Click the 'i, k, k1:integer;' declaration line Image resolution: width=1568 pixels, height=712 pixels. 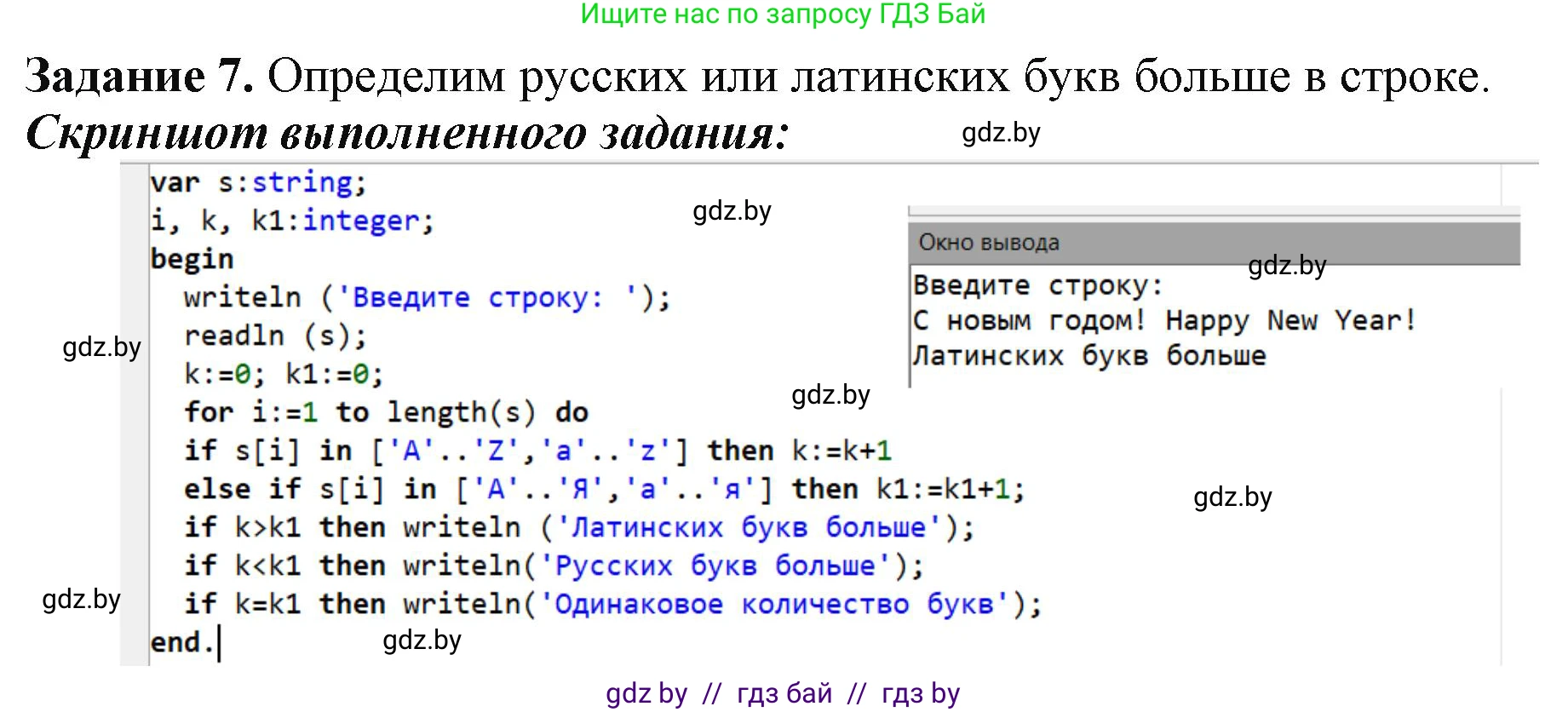point(292,221)
